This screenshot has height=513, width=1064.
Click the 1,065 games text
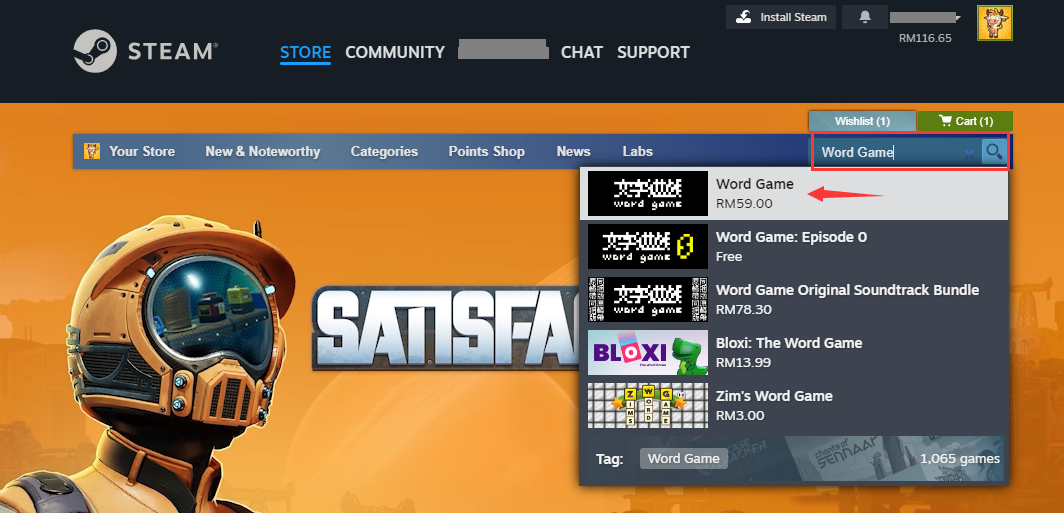(960, 459)
